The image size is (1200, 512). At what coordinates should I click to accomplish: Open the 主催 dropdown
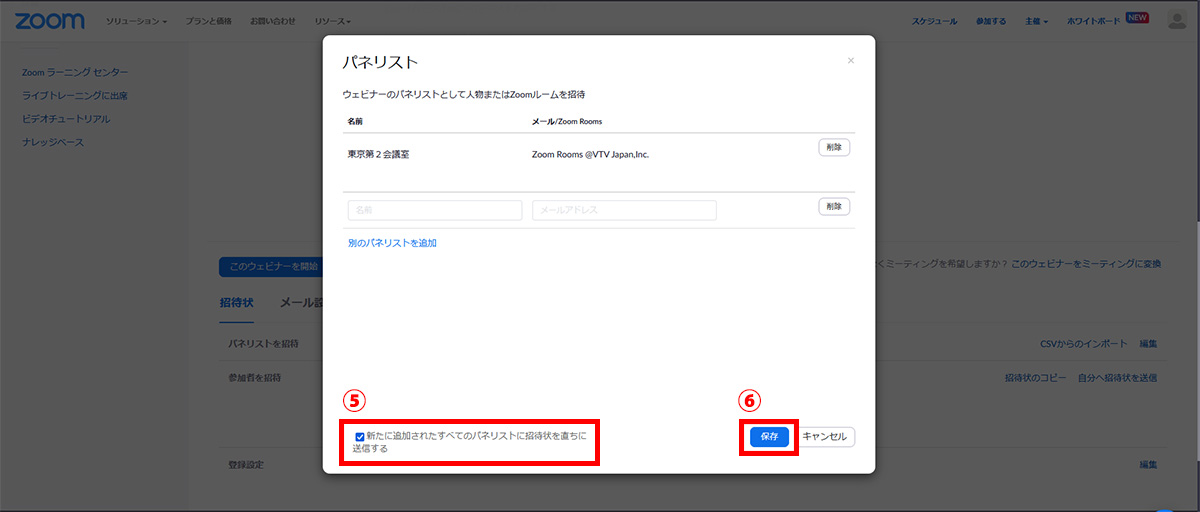1036,21
